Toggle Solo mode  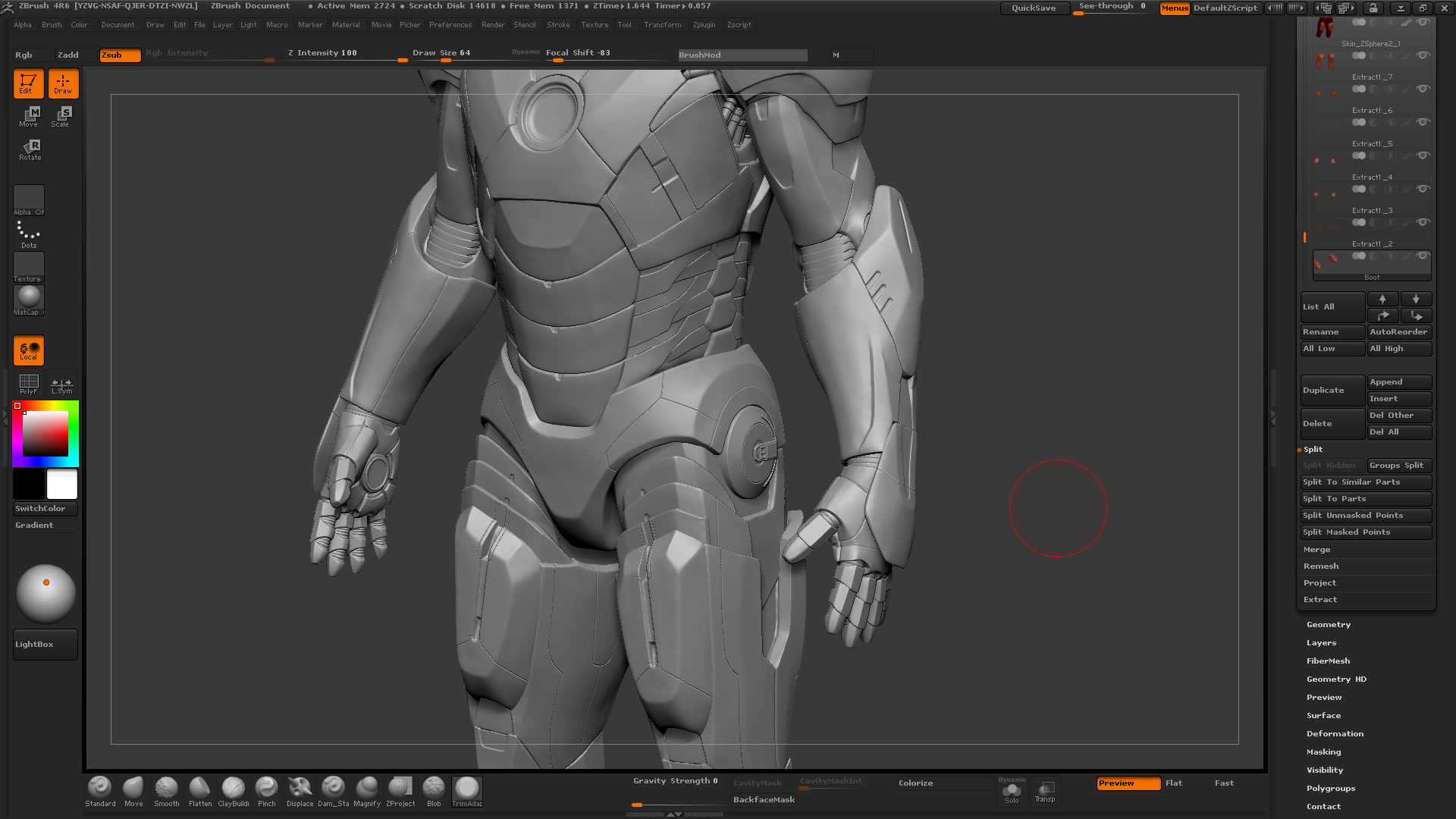1012,792
